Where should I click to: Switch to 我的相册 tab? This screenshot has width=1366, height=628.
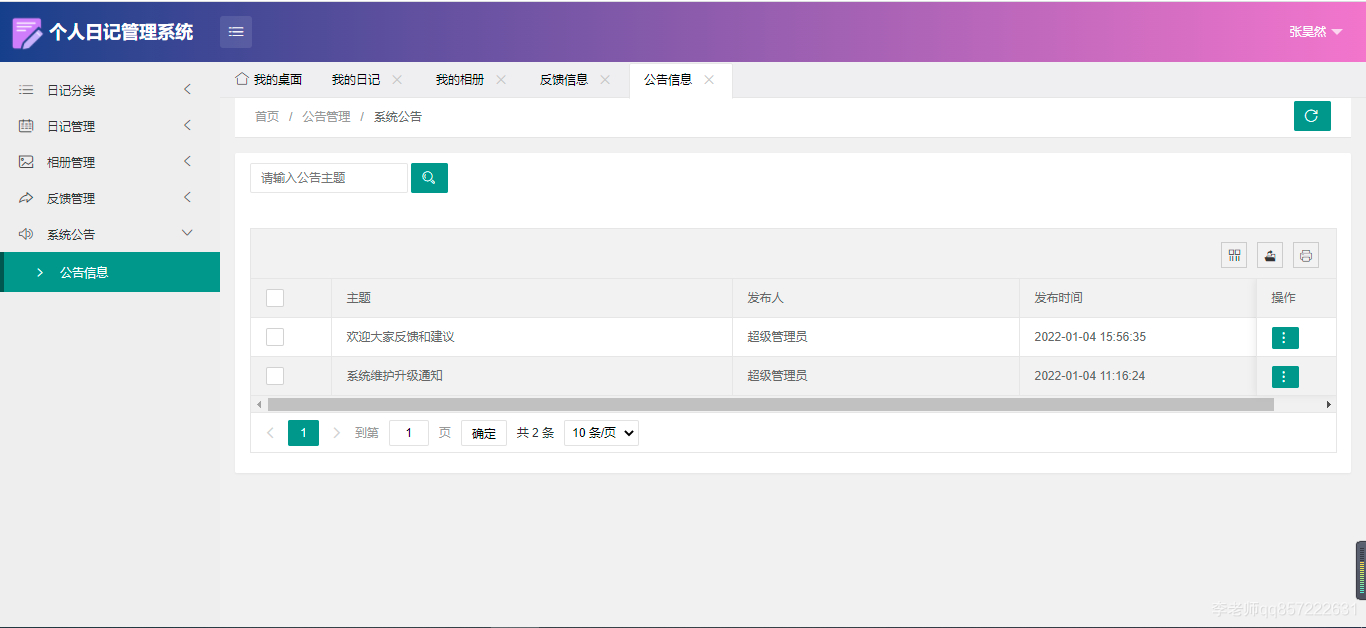460,80
